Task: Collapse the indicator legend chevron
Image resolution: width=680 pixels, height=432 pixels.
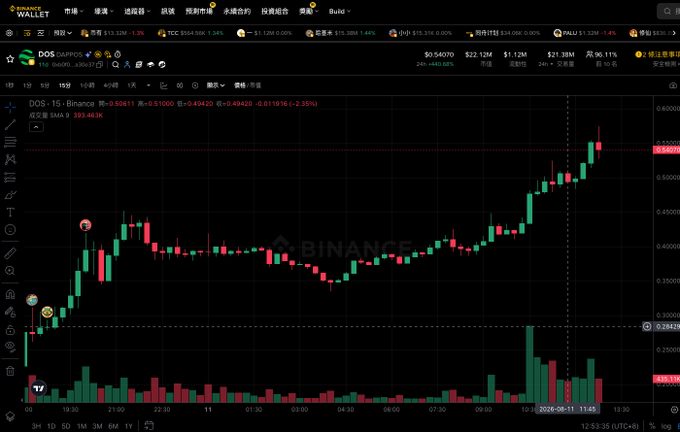Action: pos(36,127)
